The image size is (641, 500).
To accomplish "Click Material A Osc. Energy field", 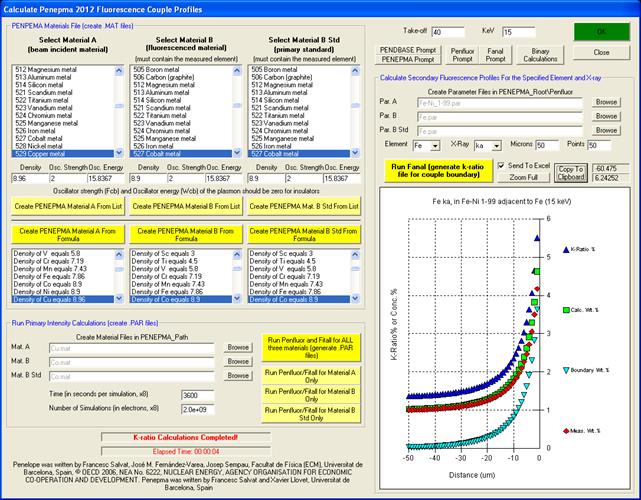I will (x=105, y=179).
